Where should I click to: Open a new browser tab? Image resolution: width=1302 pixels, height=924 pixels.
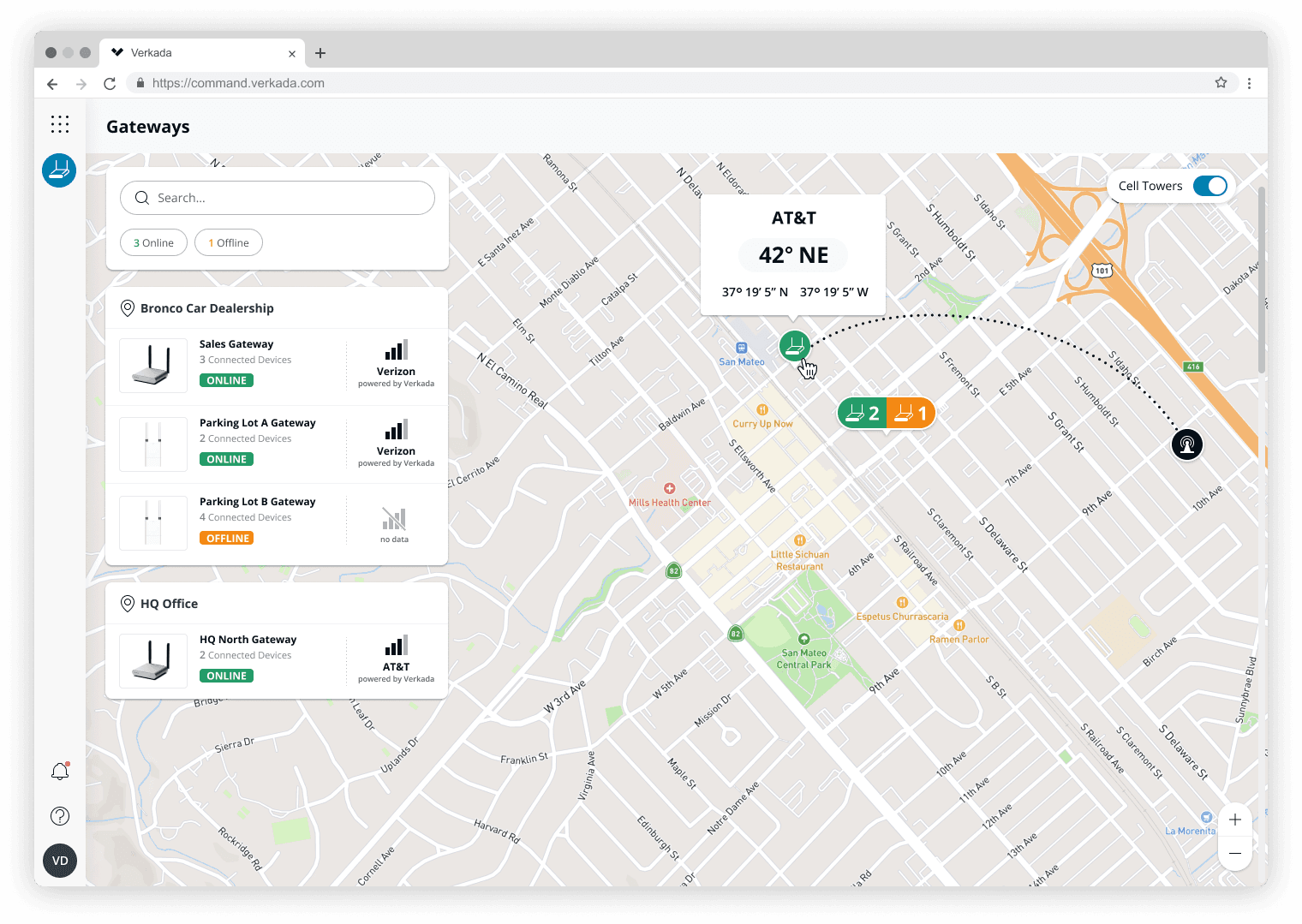(320, 52)
